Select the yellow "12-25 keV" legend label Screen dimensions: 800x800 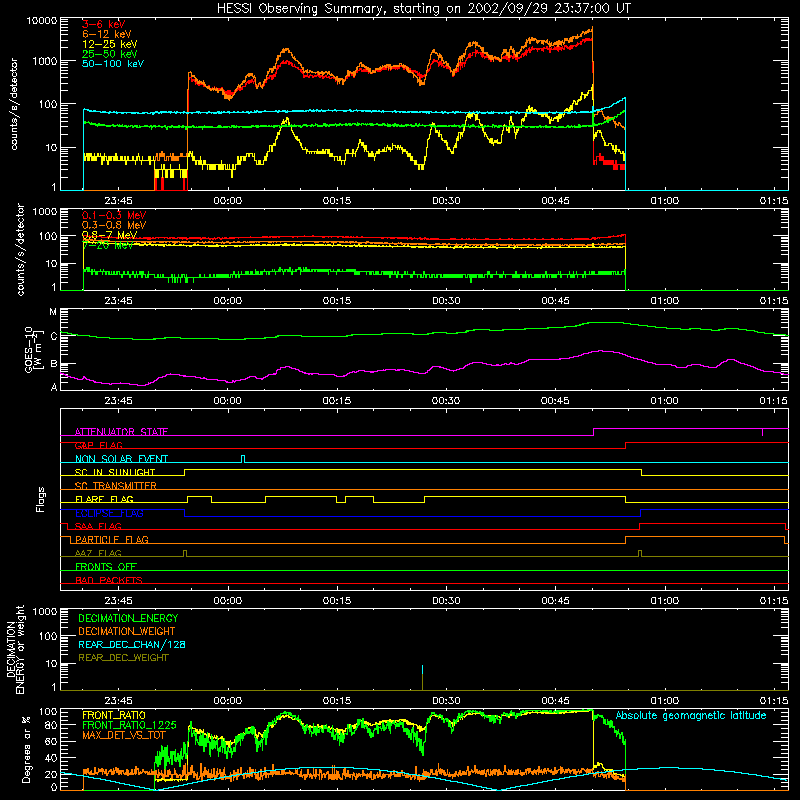(x=110, y=44)
